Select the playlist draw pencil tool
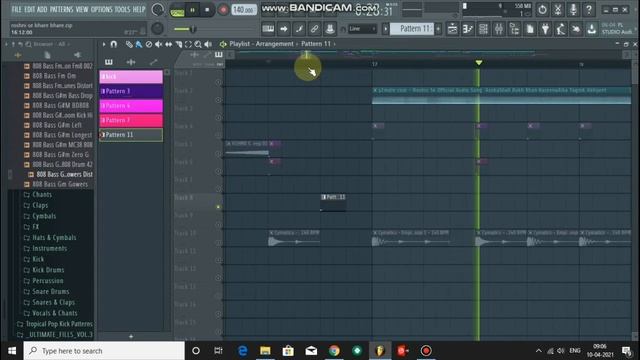The width and height of the screenshot is (640, 360). coord(129,44)
